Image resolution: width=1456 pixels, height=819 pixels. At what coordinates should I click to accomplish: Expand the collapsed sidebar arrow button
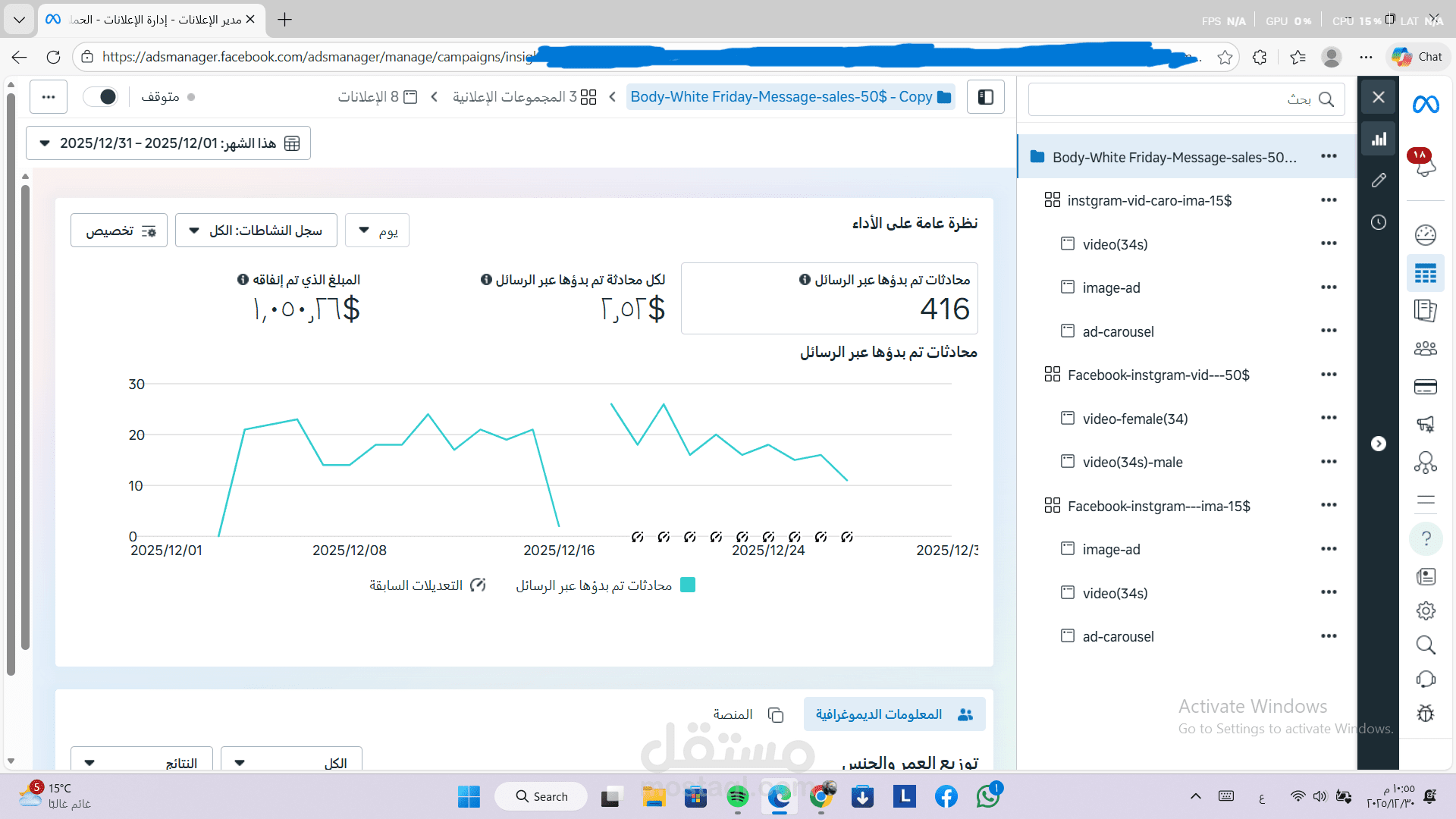click(x=1379, y=444)
